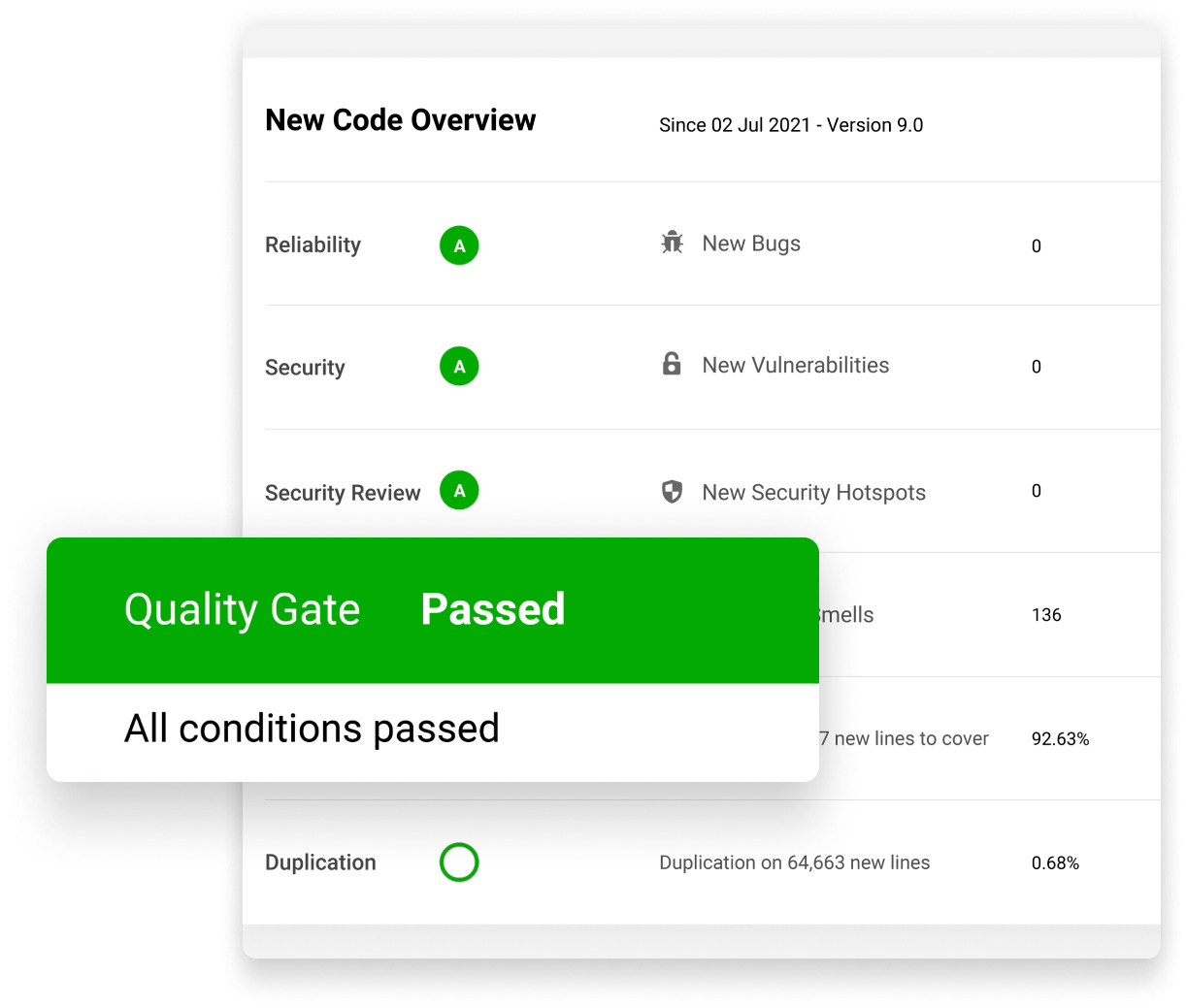Click the Duplication green circle indicator

coord(459,862)
